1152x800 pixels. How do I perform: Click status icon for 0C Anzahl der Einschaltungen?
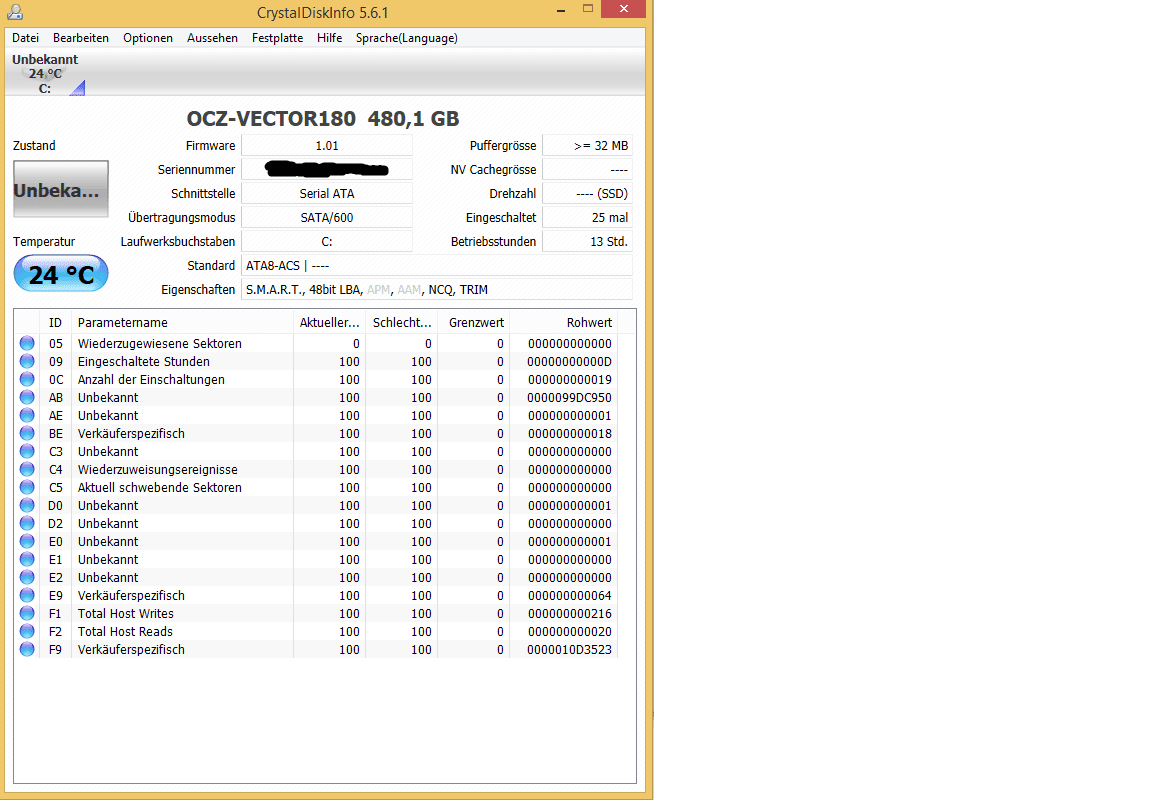pos(27,379)
